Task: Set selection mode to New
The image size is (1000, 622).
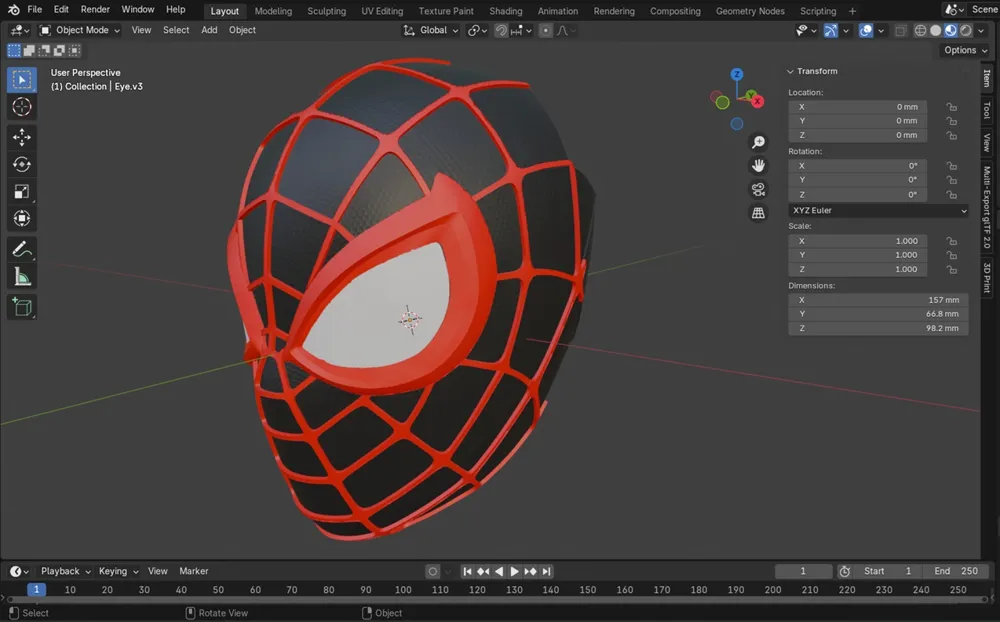Action: pyautogui.click(x=13, y=50)
